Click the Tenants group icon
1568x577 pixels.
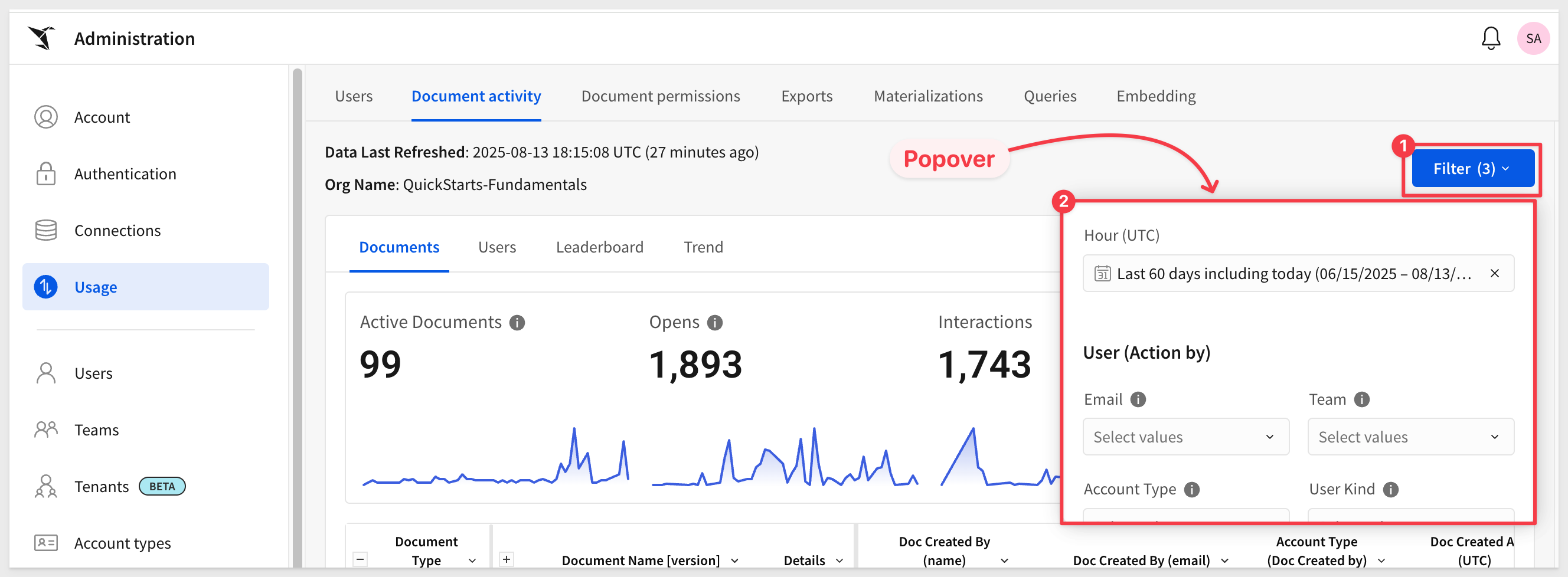(45, 486)
